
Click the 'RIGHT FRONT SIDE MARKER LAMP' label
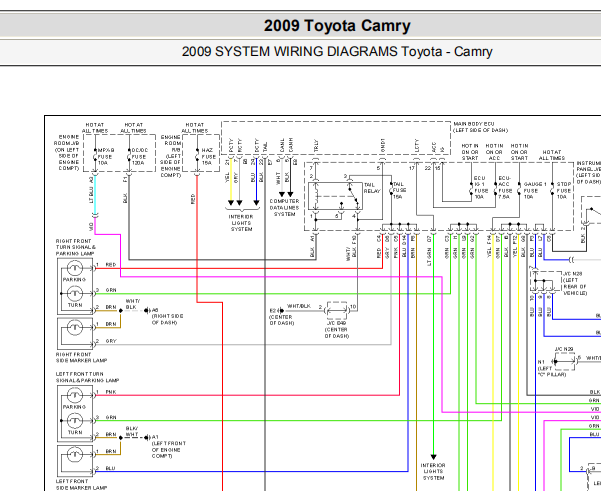coord(81,357)
